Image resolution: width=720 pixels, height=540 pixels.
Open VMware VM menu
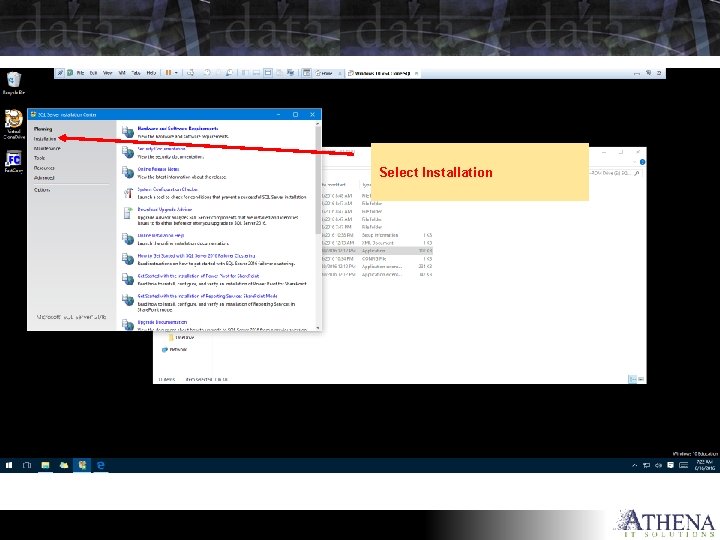tap(122, 73)
